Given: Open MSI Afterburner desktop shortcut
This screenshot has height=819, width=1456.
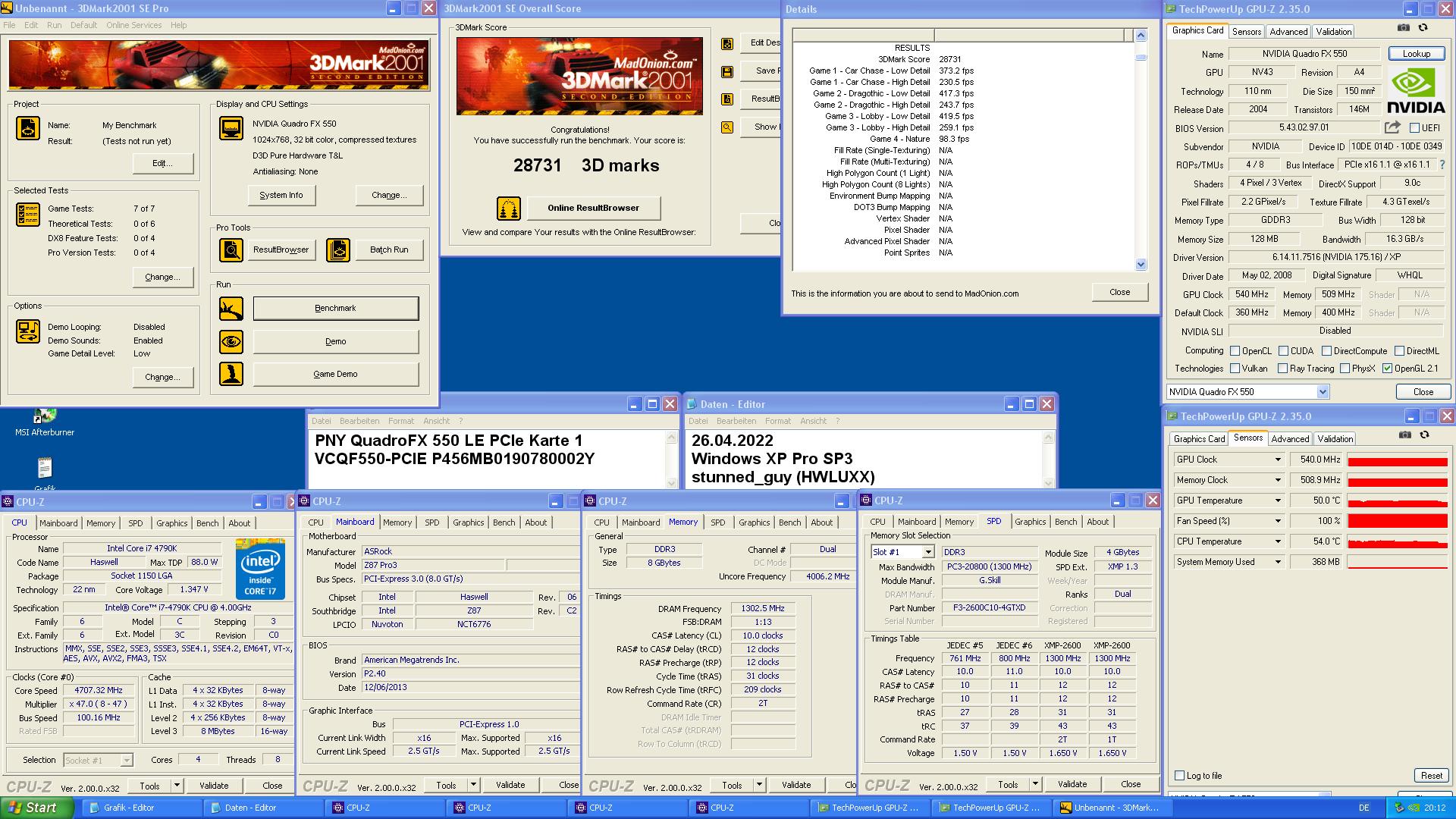Looking at the screenshot, I should coord(45,423).
